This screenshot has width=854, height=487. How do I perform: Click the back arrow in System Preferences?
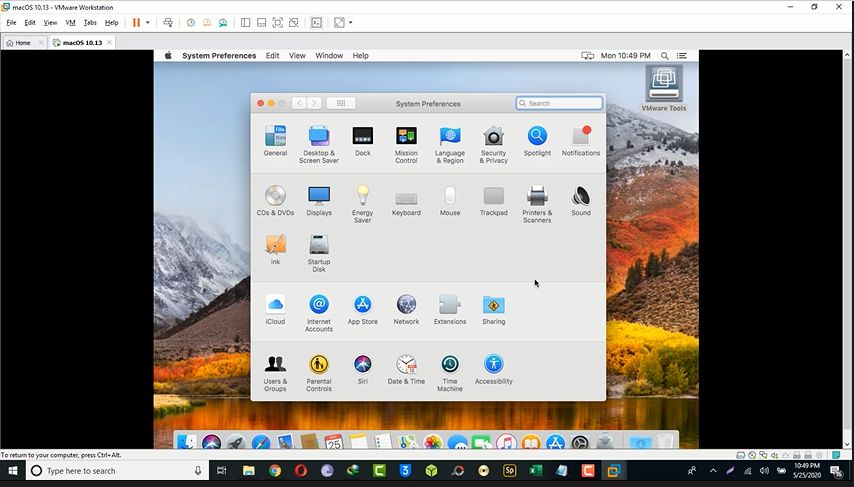click(299, 103)
